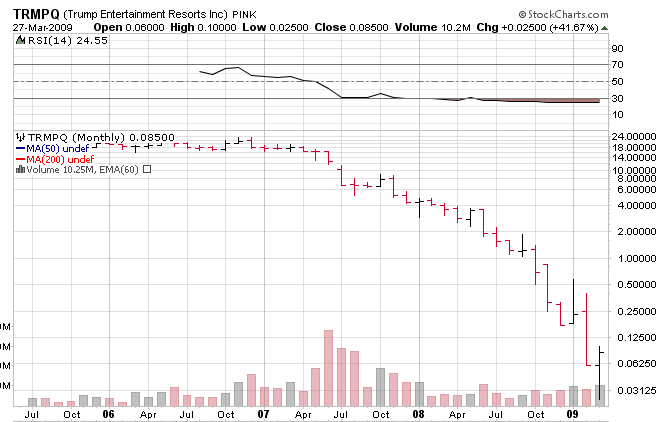Screen dimensions: 665x422
Task: Click the RSI 70 overbought level label
Action: pyautogui.click(x=617, y=65)
